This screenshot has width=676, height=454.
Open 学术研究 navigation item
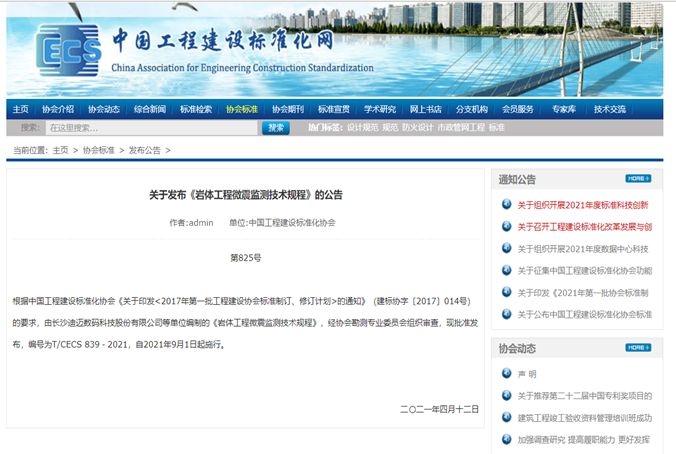[x=380, y=110]
